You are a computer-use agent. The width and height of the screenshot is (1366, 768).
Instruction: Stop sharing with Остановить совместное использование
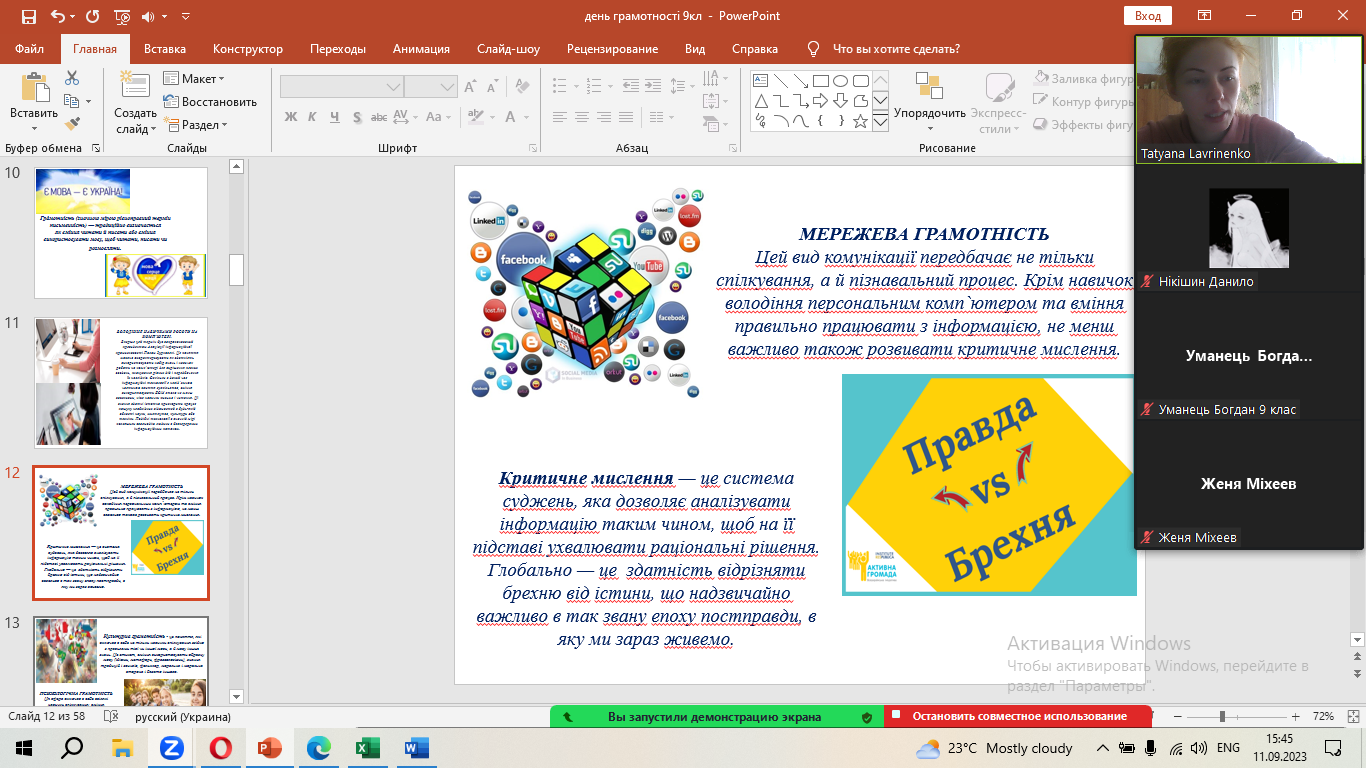[1017, 717]
